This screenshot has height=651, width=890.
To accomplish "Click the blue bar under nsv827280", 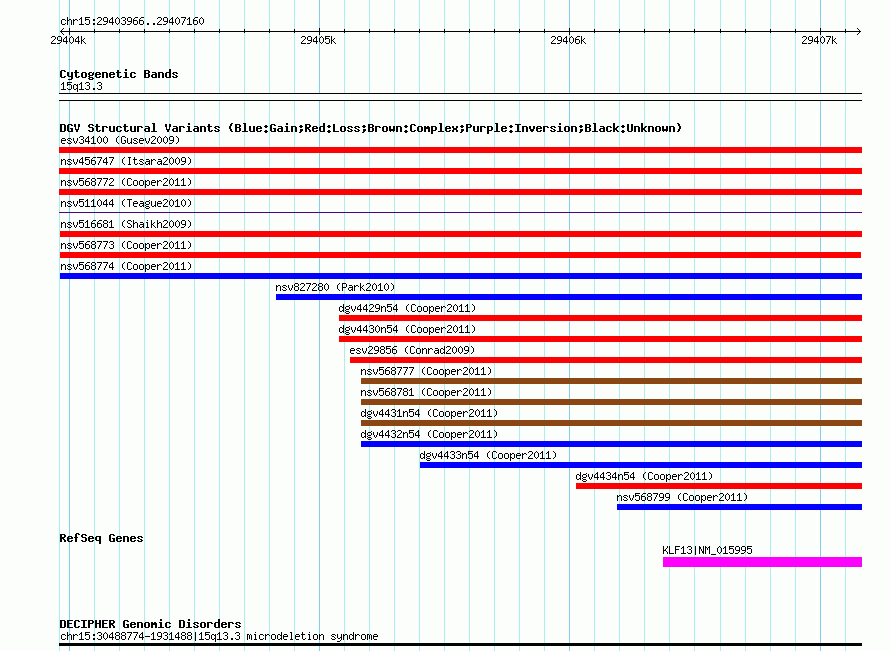I will pyautogui.click(x=569, y=297).
